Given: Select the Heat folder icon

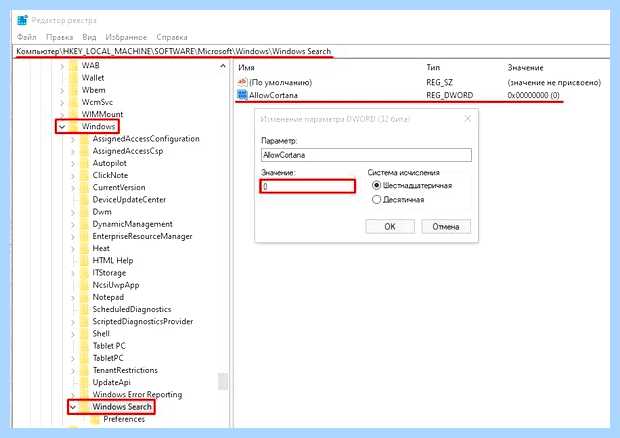Looking at the screenshot, I should 85,249.
